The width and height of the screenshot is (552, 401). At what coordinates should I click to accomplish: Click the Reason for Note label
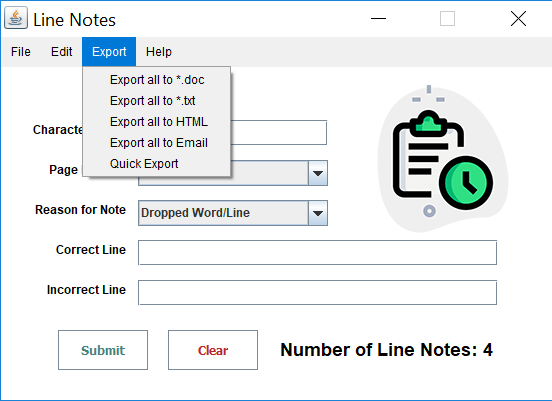80,210
